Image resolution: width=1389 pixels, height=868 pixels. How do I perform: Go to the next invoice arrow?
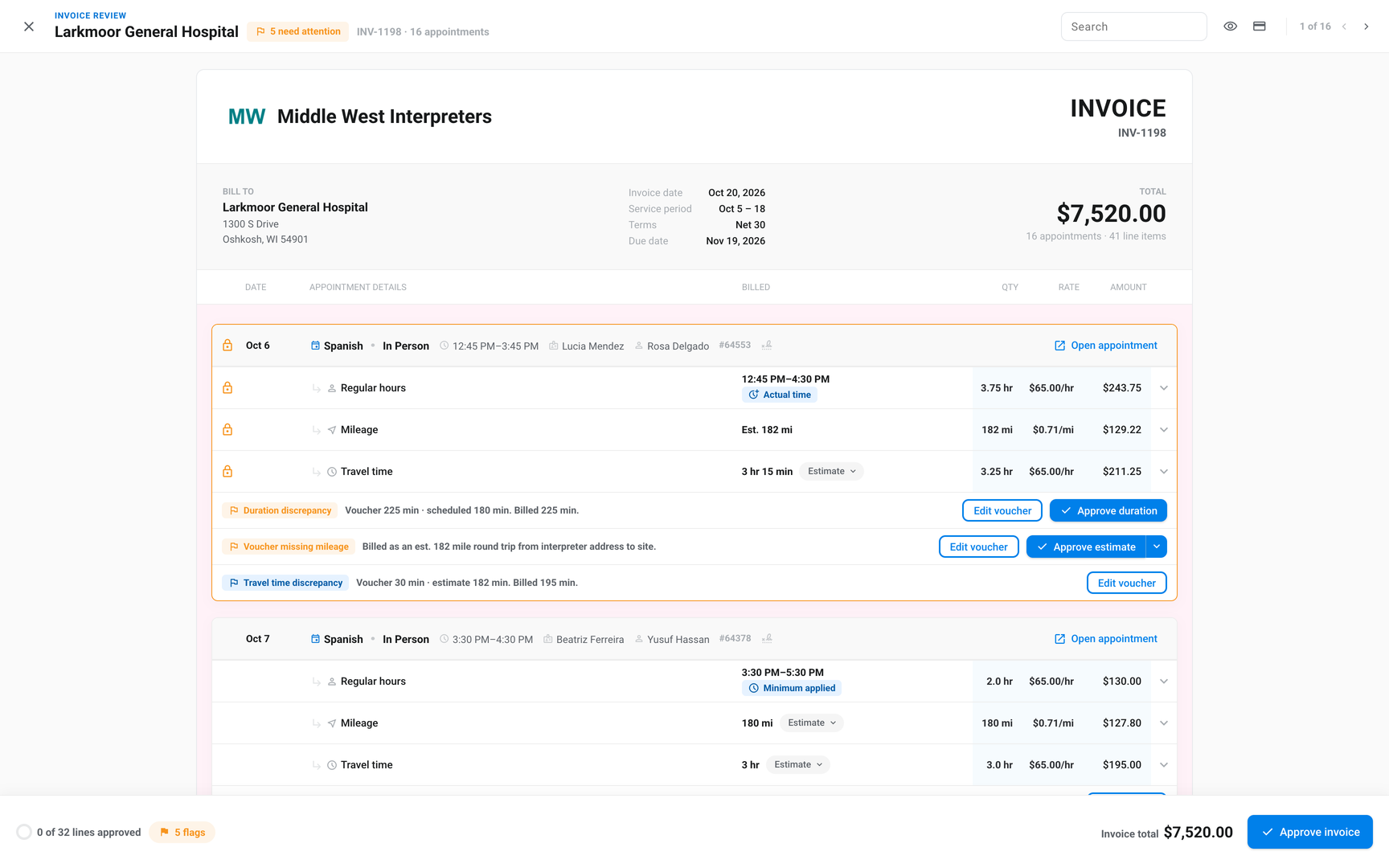pyautogui.click(x=1366, y=27)
